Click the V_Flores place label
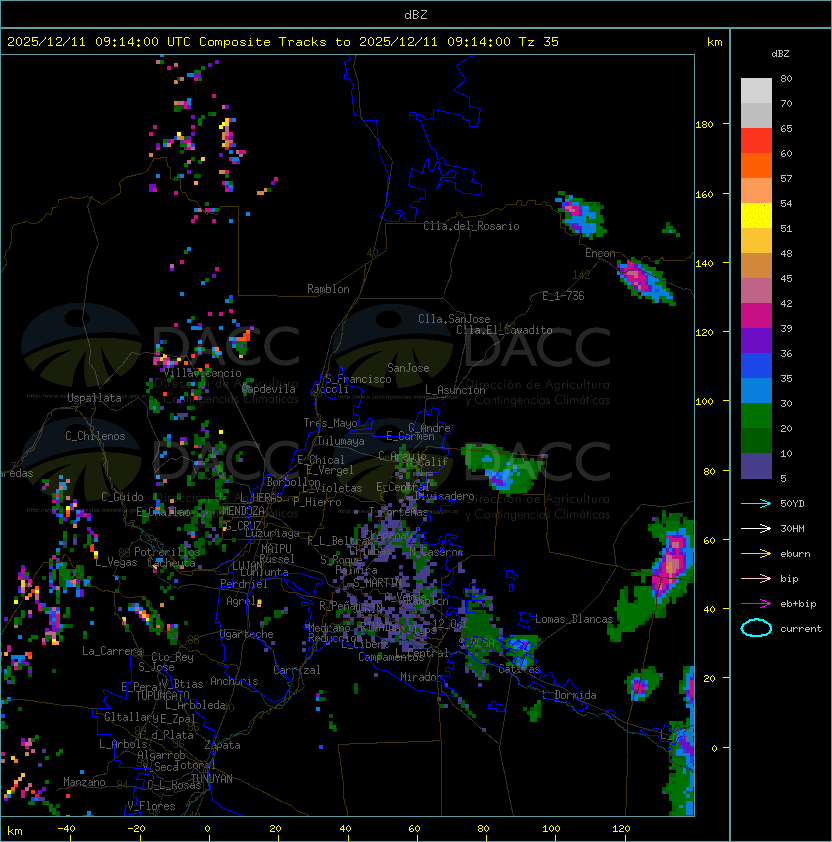 151,806
